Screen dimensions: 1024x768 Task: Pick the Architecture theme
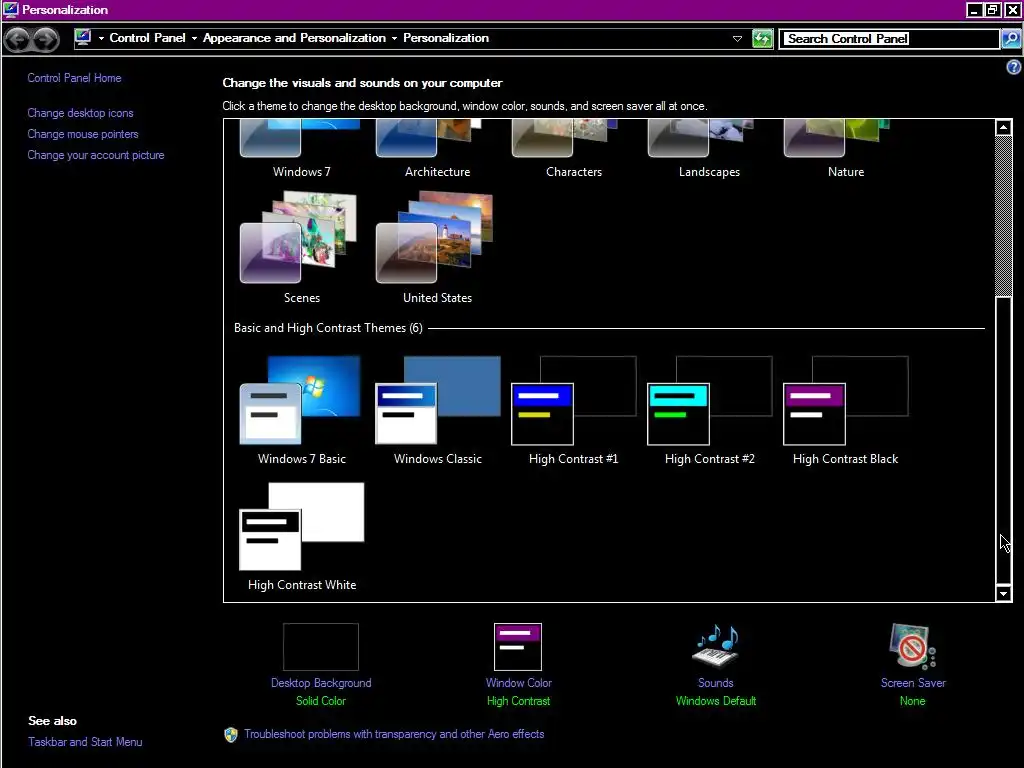pyautogui.click(x=429, y=138)
